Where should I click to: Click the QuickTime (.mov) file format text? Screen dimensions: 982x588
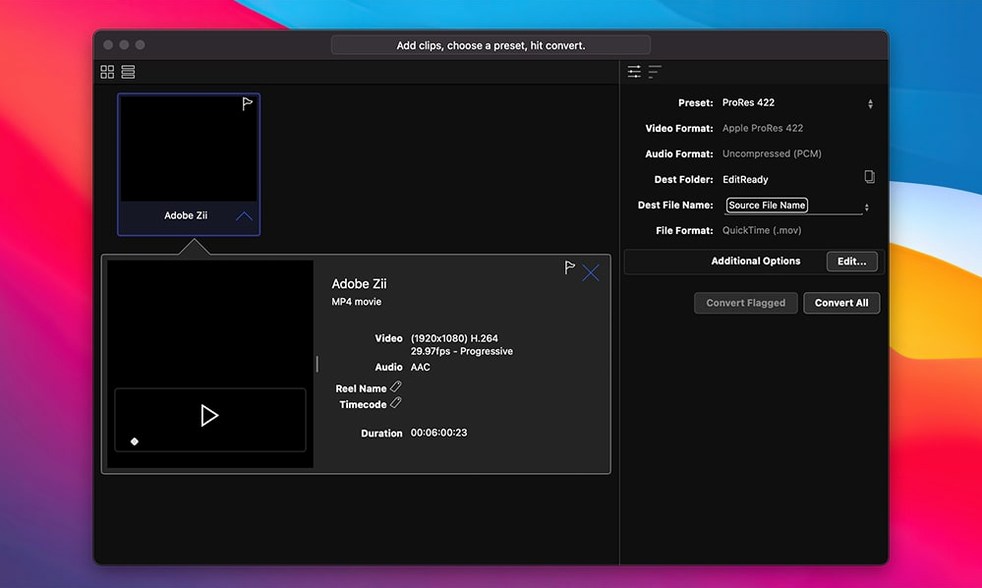tap(762, 230)
